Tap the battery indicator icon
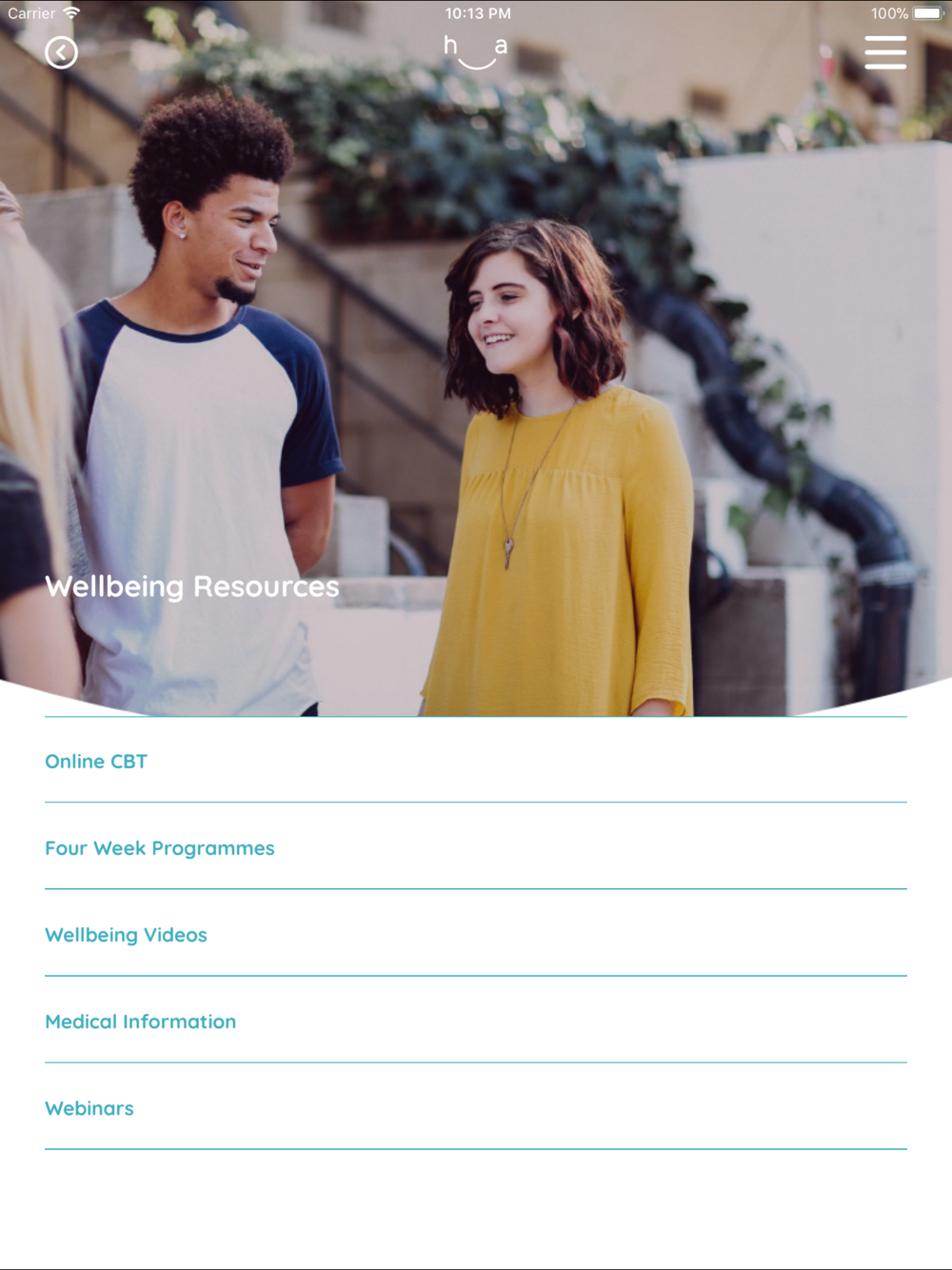Image resolution: width=952 pixels, height=1270 pixels. pos(928,13)
